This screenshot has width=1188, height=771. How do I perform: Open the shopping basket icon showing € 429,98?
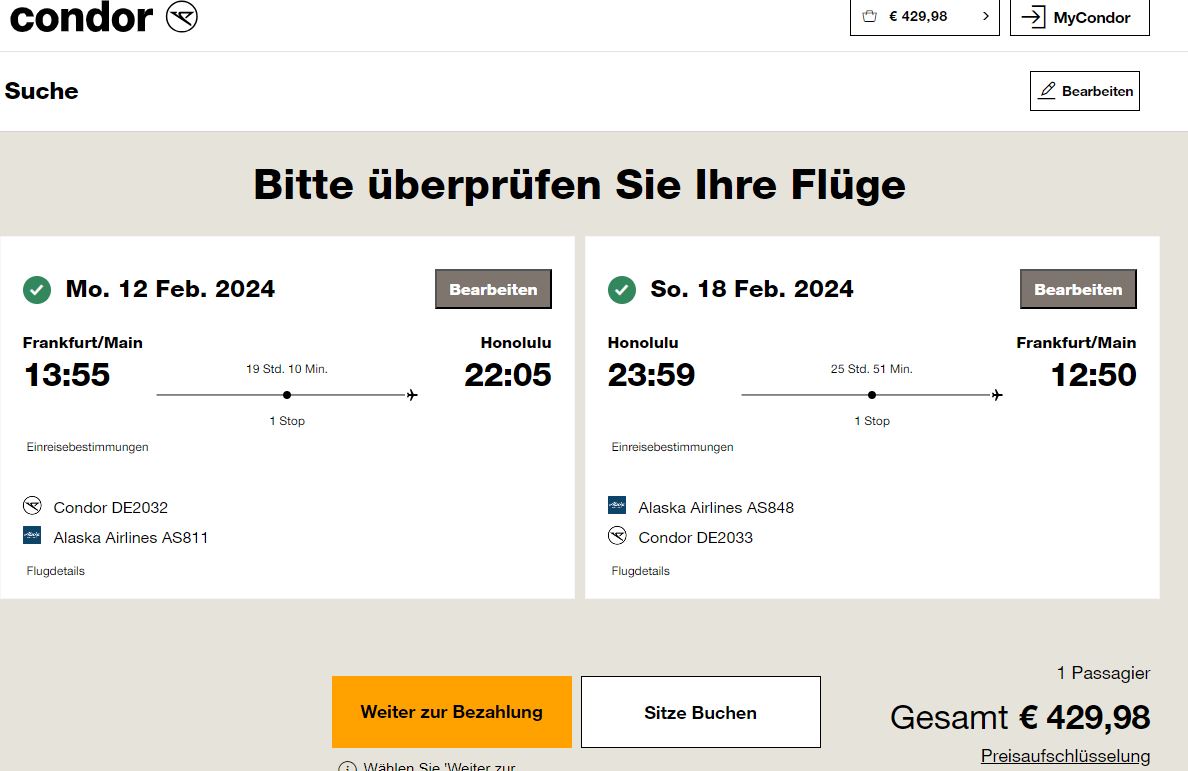[x=870, y=16]
